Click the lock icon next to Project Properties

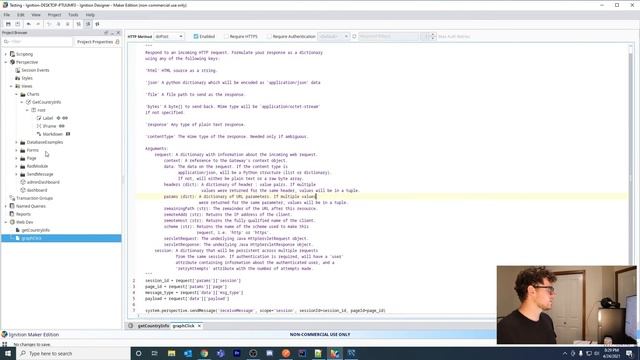pyautogui.click(x=118, y=42)
